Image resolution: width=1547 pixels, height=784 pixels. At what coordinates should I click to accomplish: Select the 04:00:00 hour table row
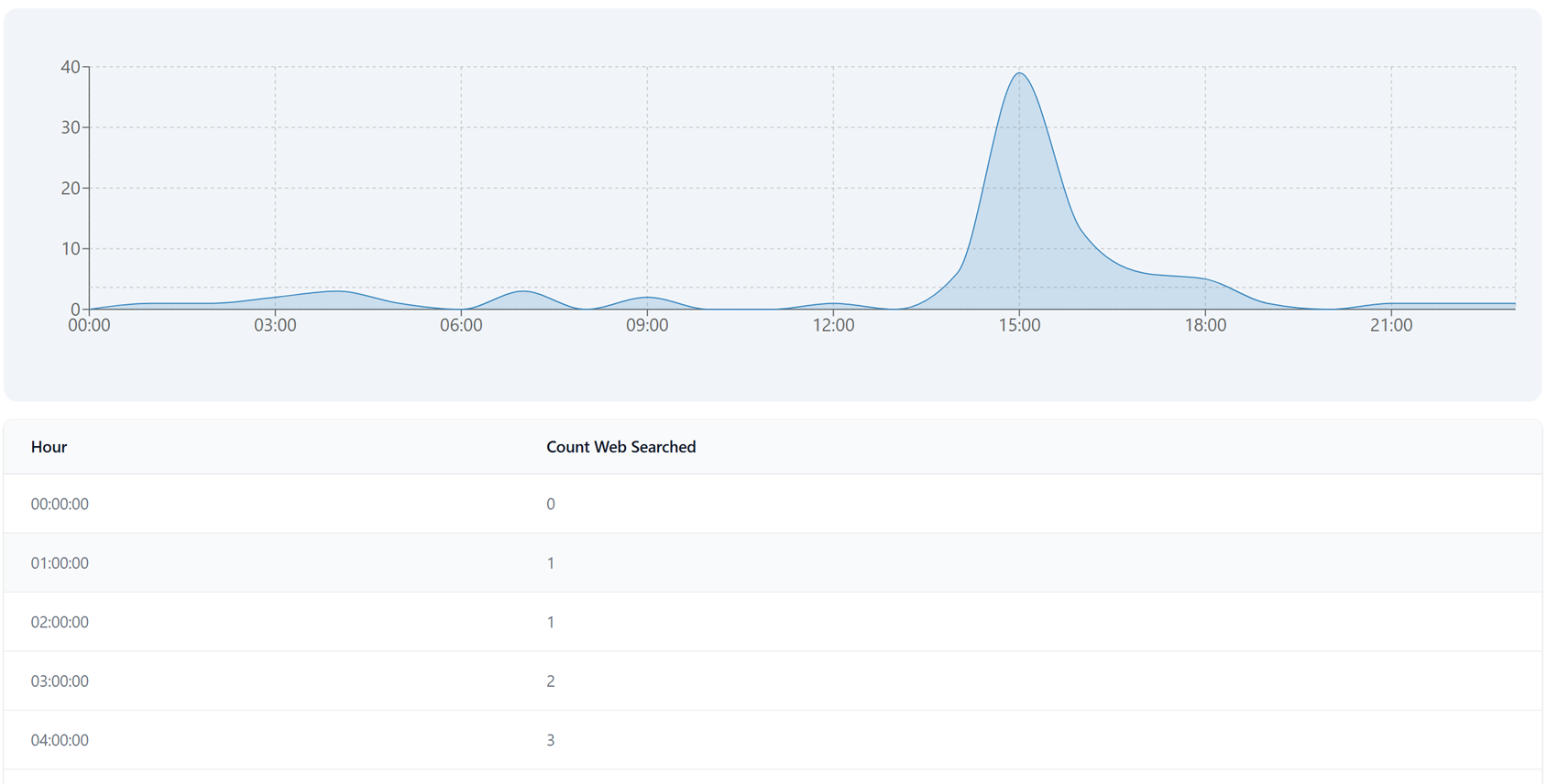point(60,740)
